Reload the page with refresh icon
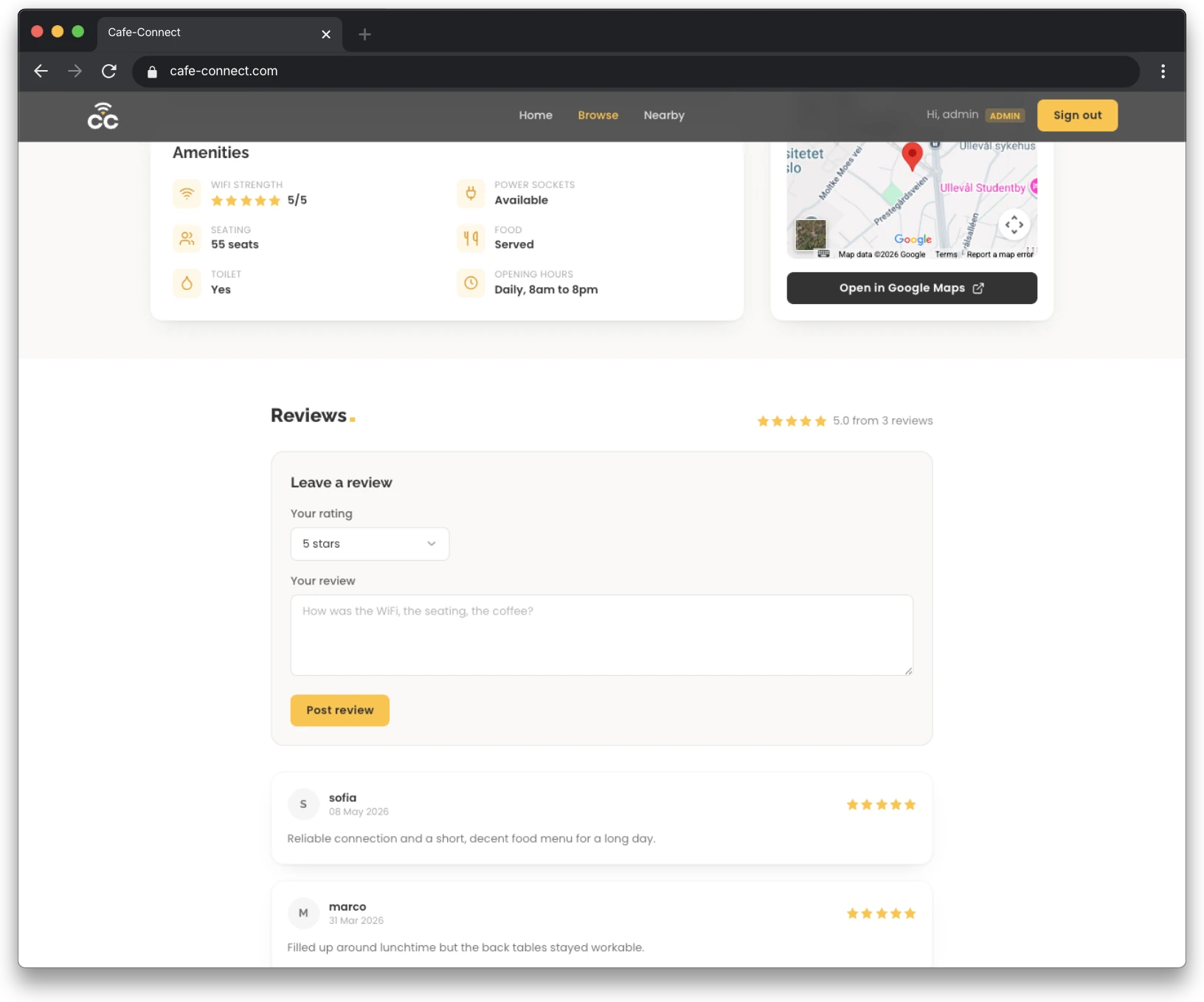 [109, 71]
